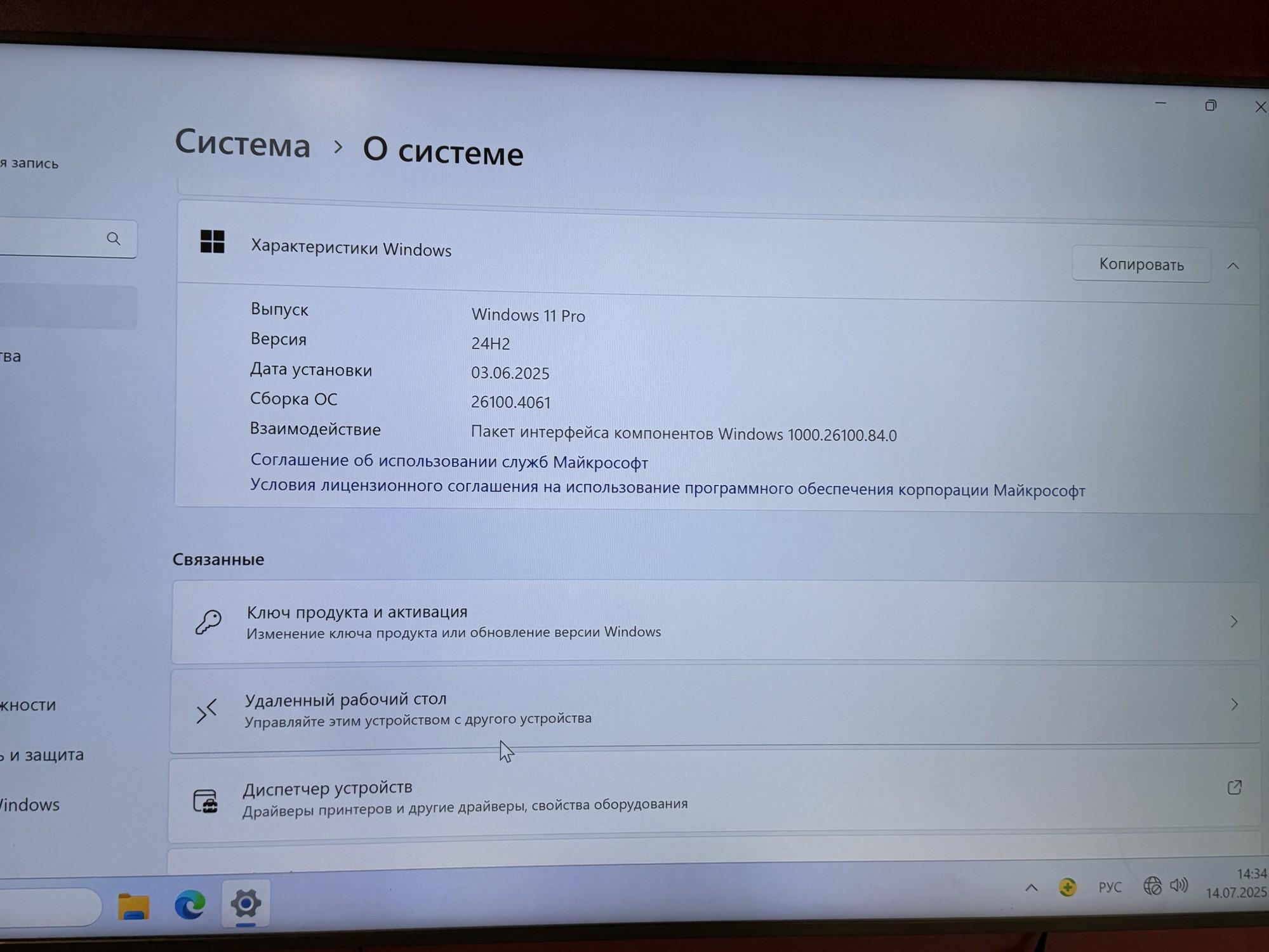Screen dimensions: 1269x952
Task: Open clock showing 14:34 14.07.2025
Action: (1236, 883)
